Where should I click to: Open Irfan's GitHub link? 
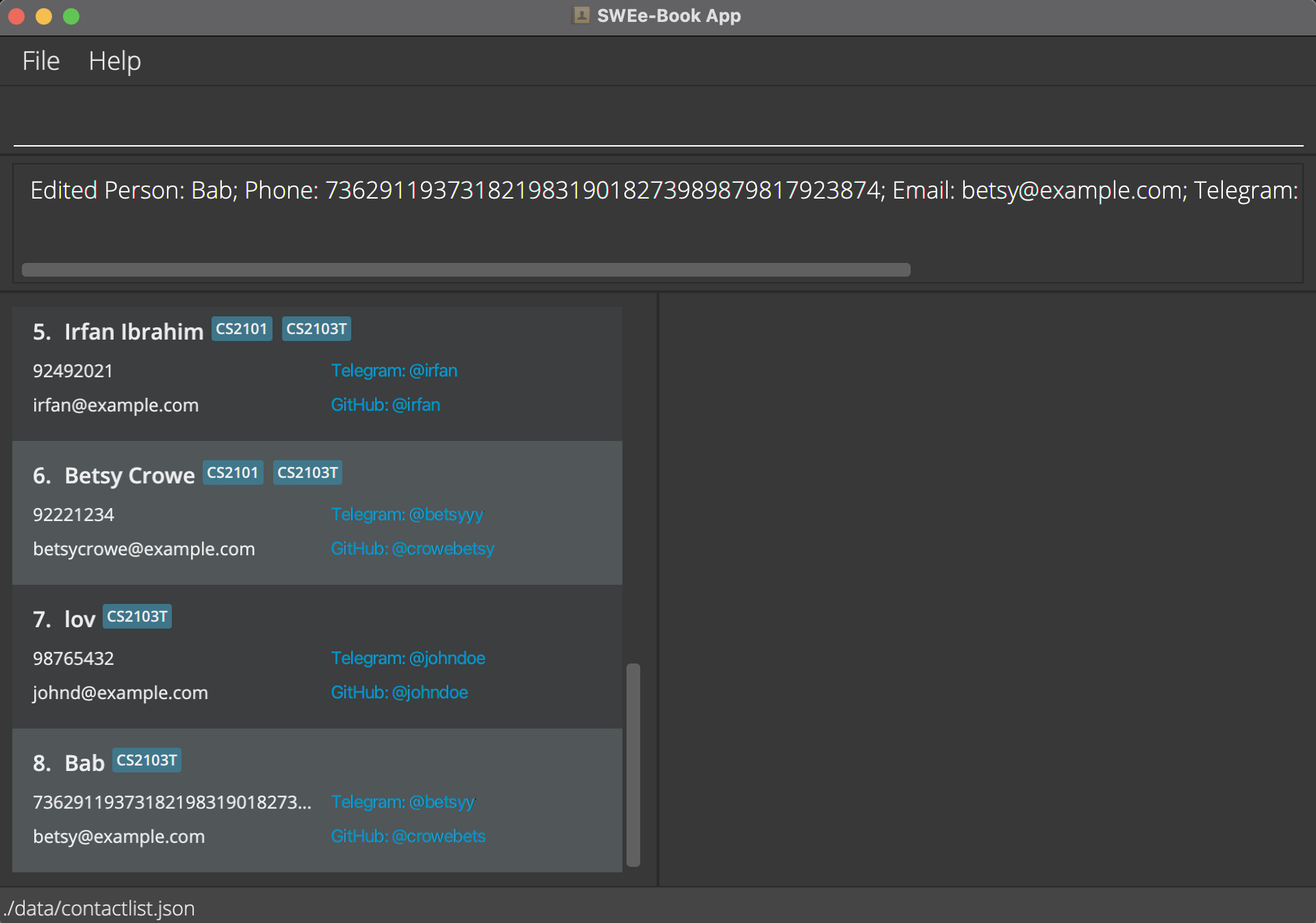click(385, 405)
